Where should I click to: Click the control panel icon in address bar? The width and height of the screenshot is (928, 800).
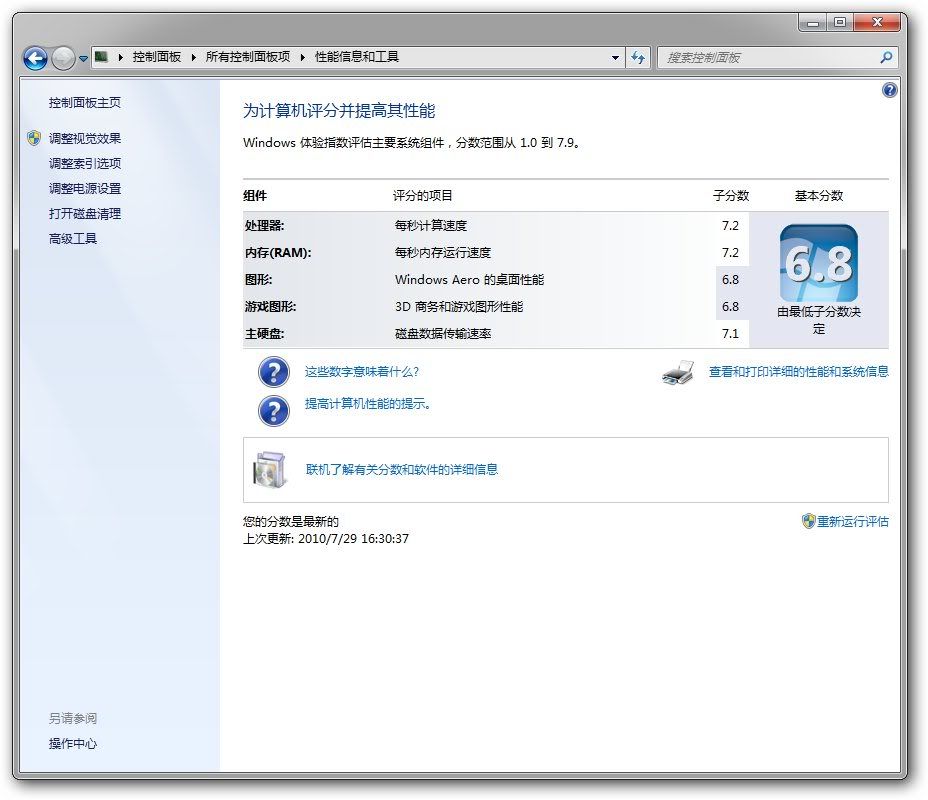(x=101, y=57)
